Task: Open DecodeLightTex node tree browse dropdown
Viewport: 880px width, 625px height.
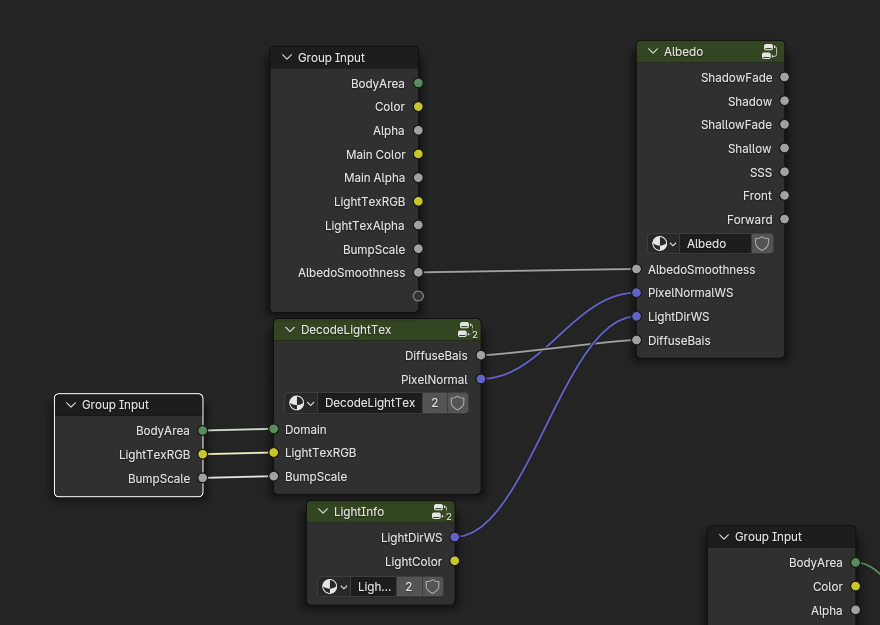Action: (300, 403)
